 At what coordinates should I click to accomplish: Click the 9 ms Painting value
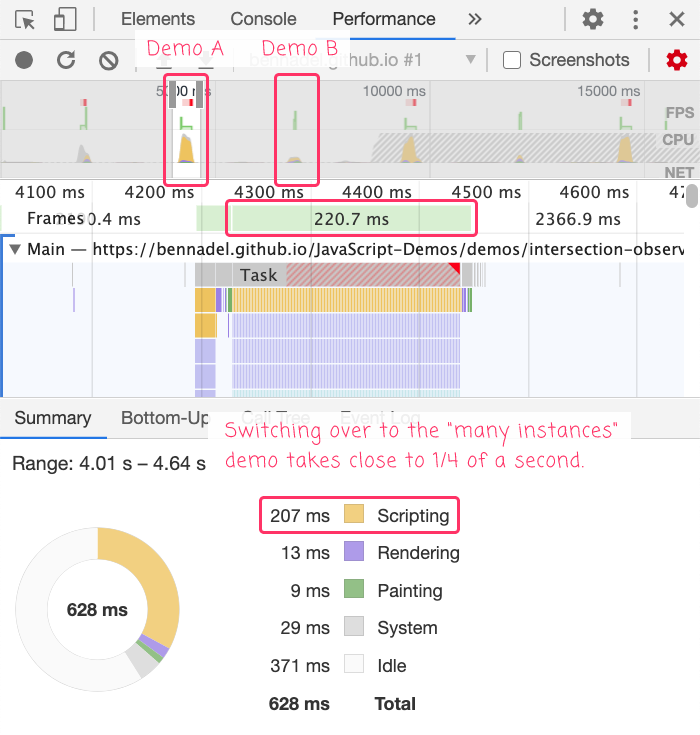tap(310, 591)
